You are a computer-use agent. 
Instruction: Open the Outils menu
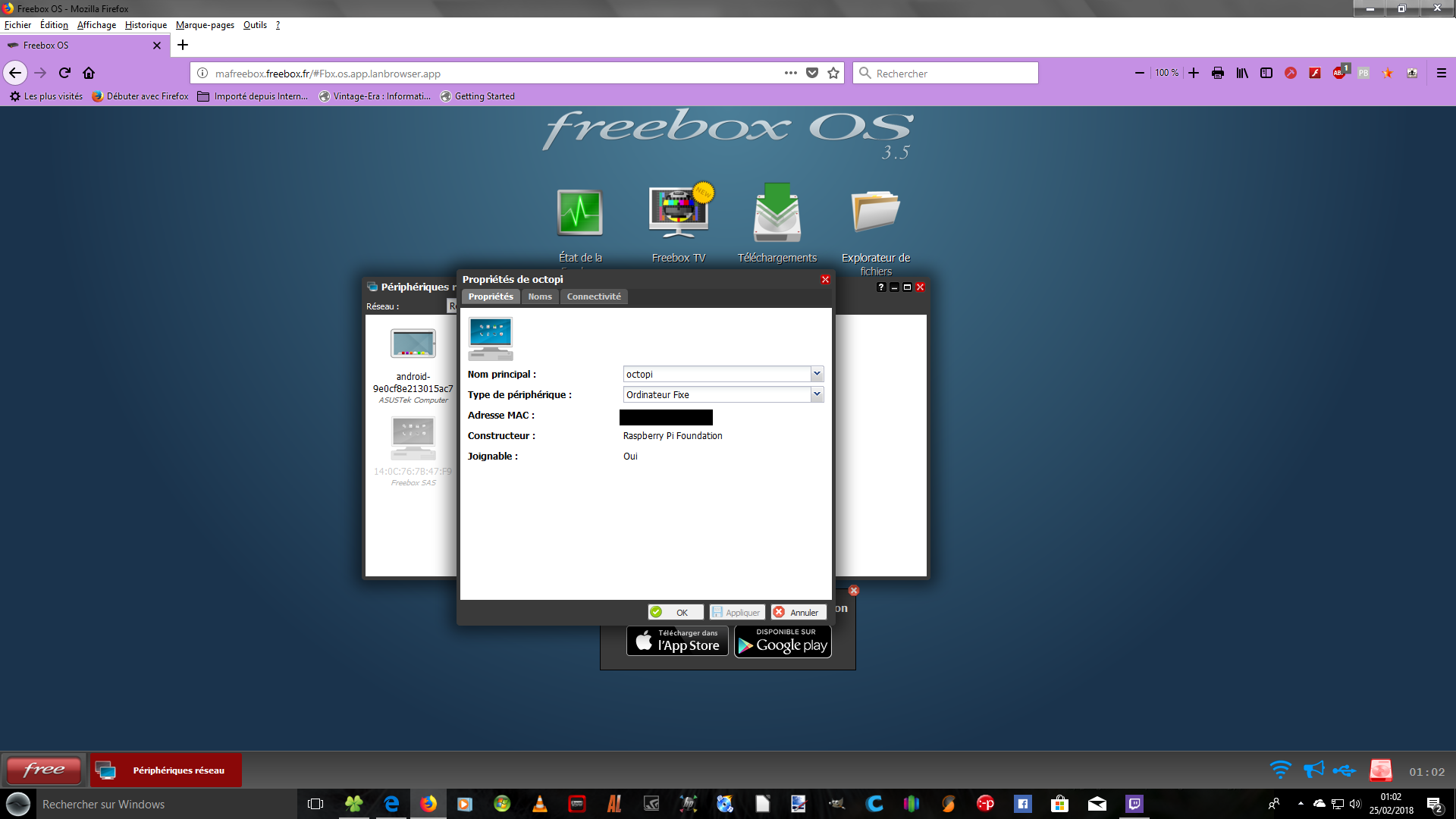pos(255,25)
